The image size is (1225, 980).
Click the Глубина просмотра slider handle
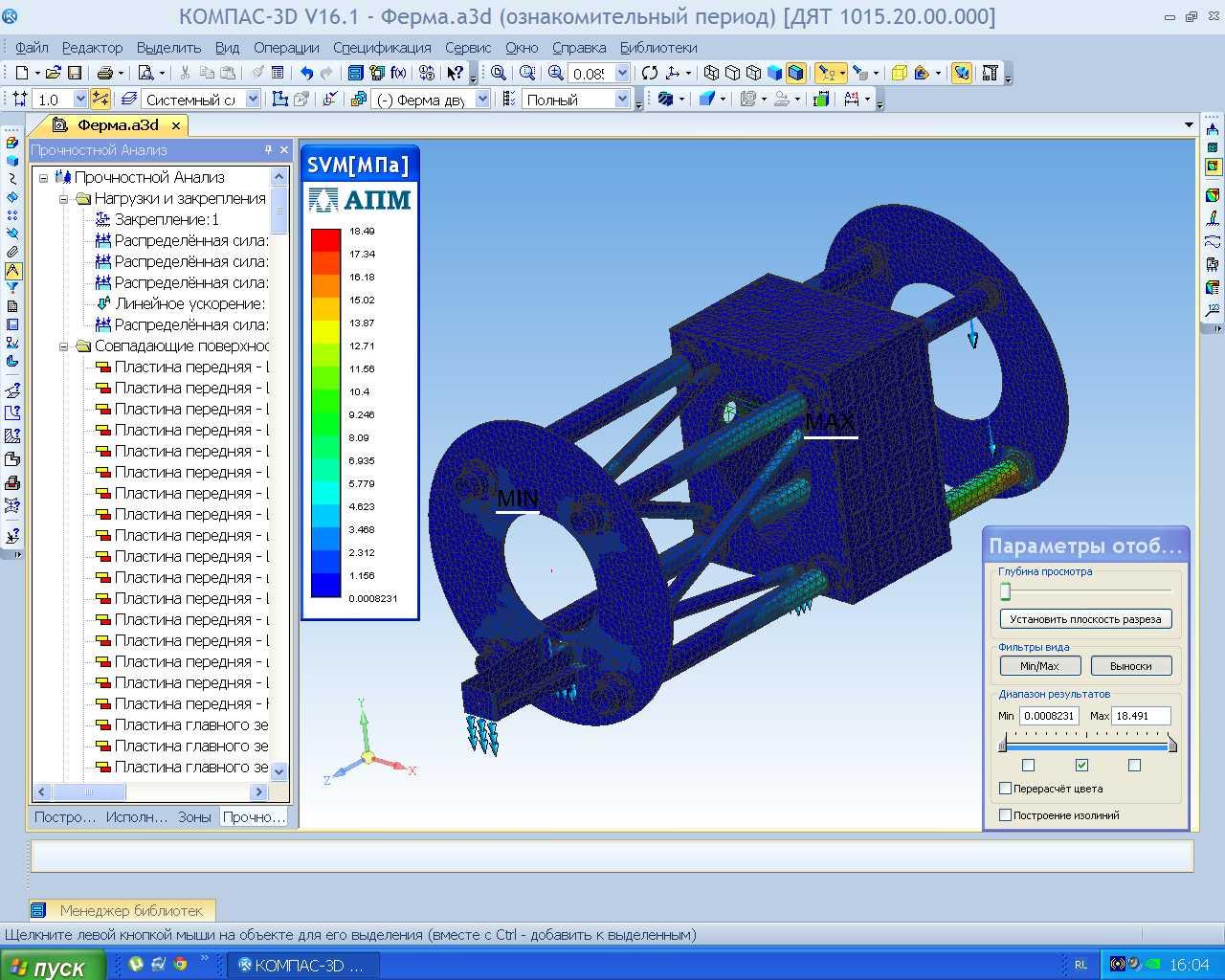pos(1005,592)
